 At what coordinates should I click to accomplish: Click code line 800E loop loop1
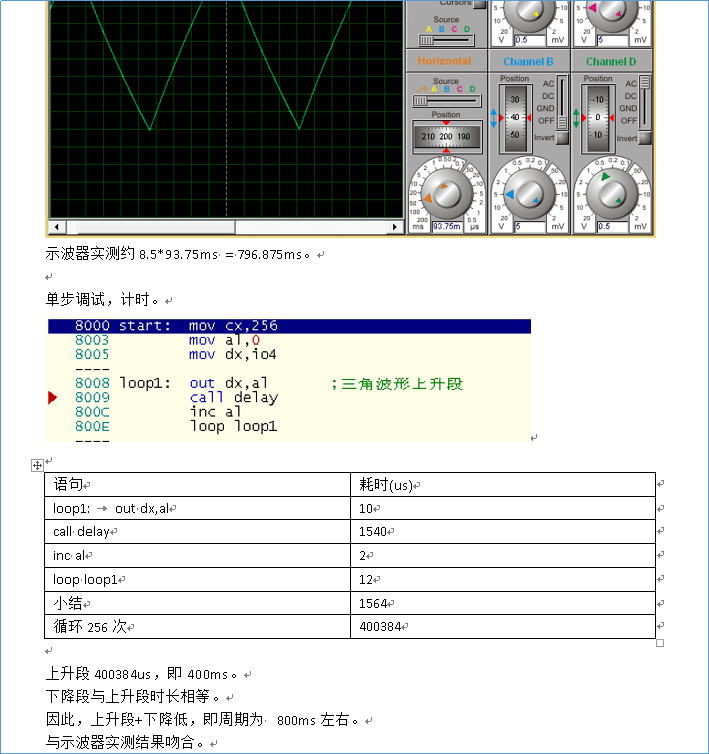[176, 427]
